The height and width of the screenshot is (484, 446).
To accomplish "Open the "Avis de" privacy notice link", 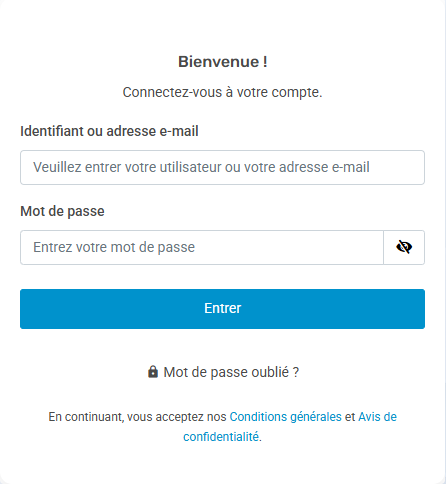I will 377,417.
